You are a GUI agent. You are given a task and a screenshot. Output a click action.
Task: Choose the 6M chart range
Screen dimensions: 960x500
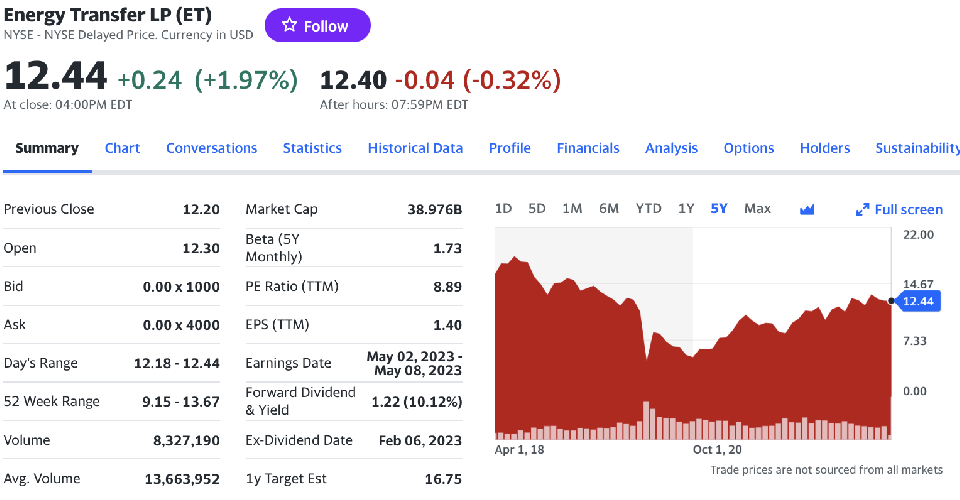(x=609, y=208)
